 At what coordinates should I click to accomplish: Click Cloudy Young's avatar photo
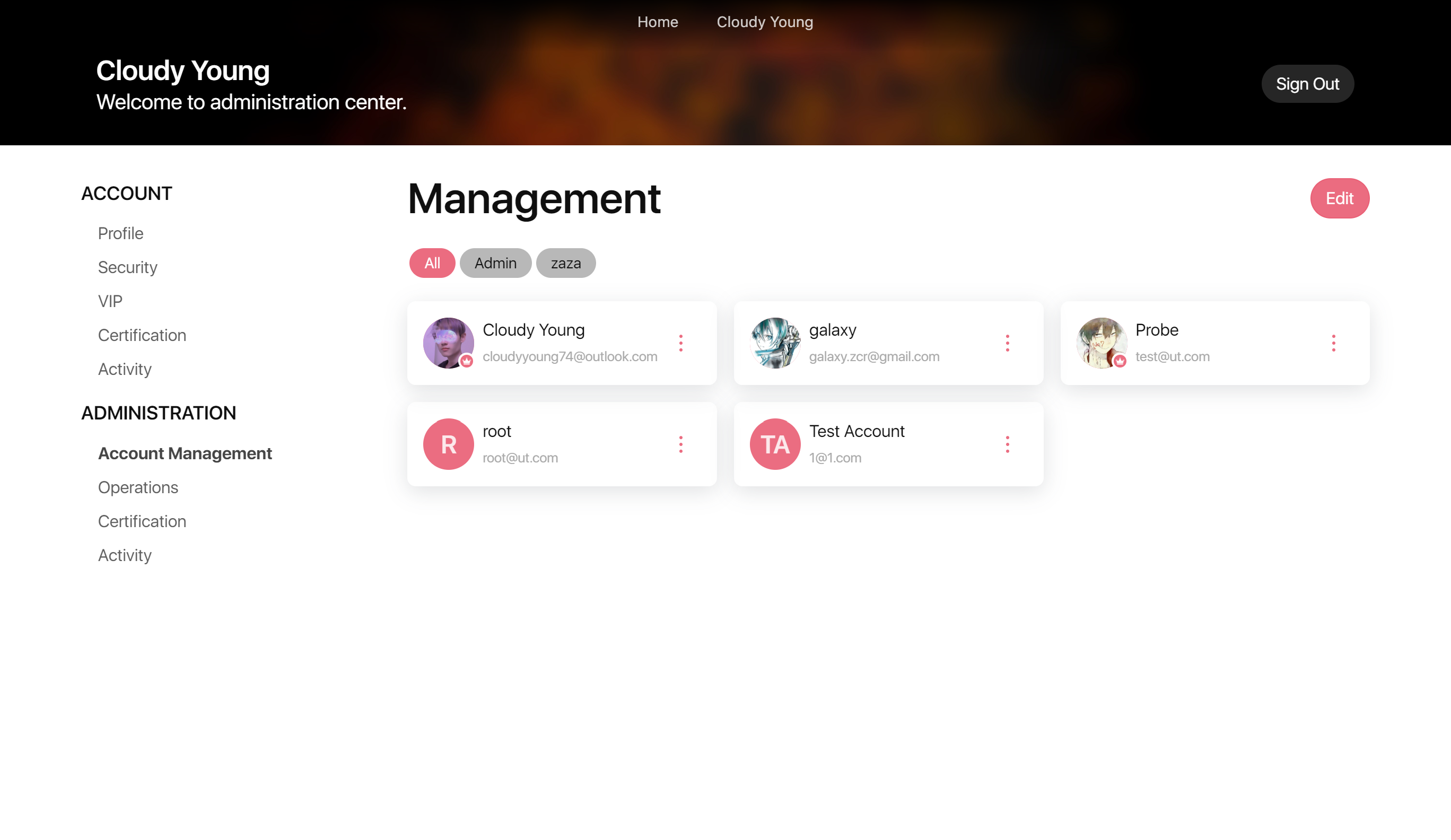tap(448, 343)
